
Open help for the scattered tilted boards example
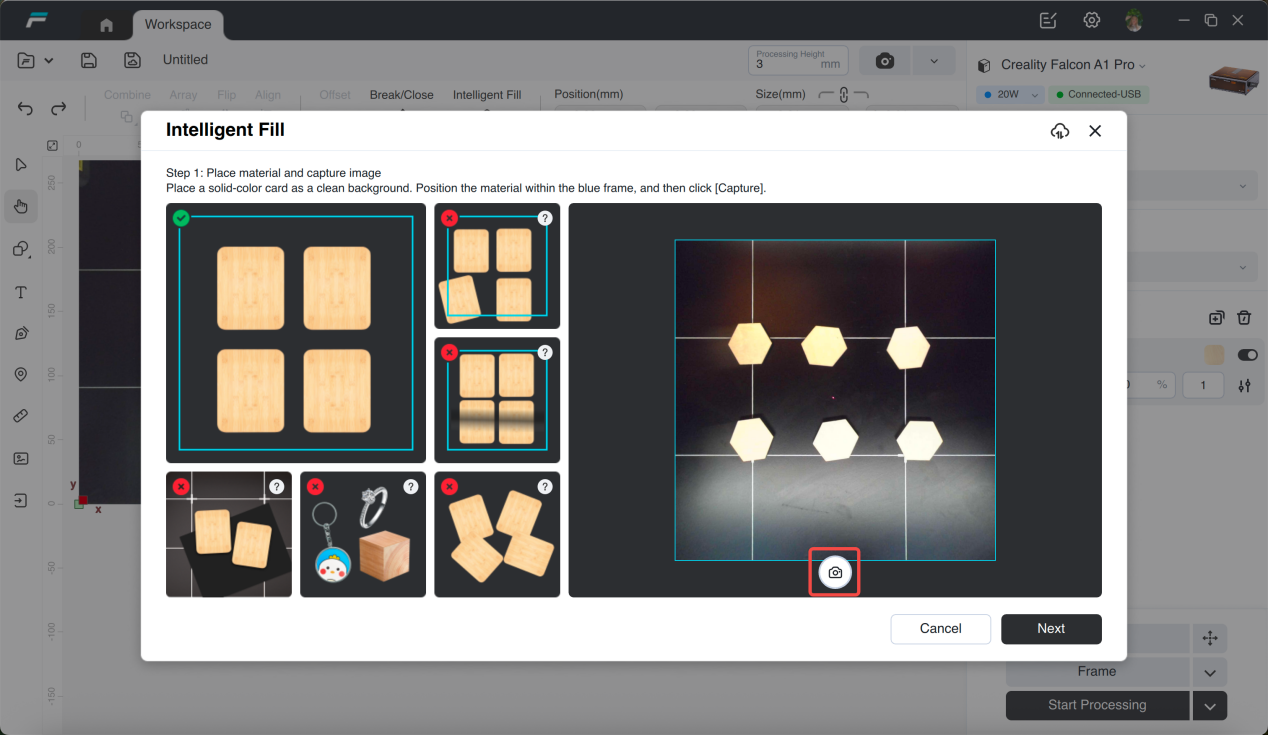click(x=545, y=487)
